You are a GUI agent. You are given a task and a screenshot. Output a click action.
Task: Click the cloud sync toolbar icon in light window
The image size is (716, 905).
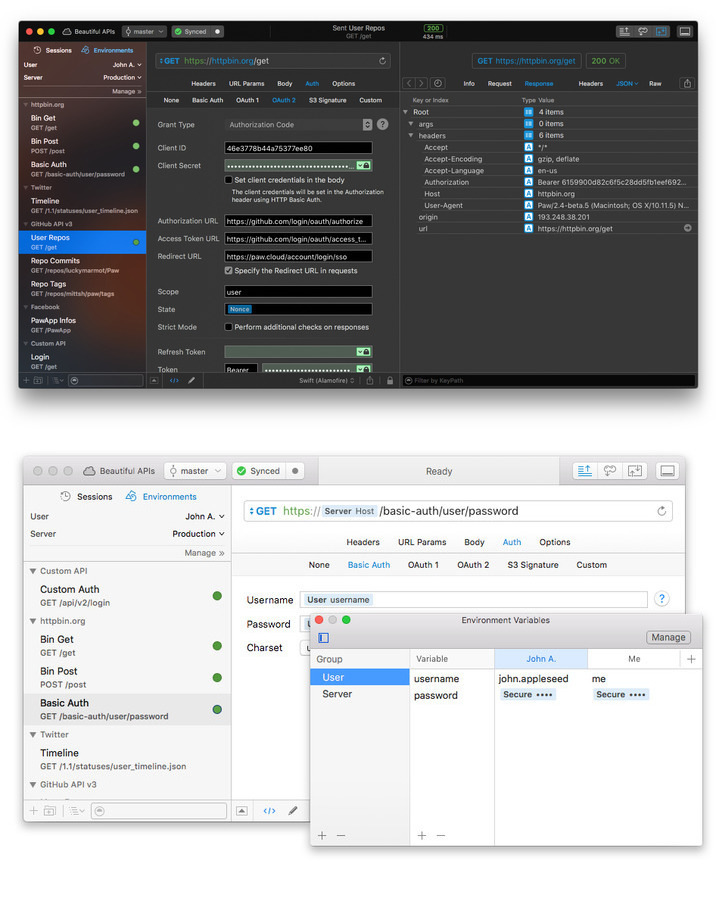click(609, 470)
